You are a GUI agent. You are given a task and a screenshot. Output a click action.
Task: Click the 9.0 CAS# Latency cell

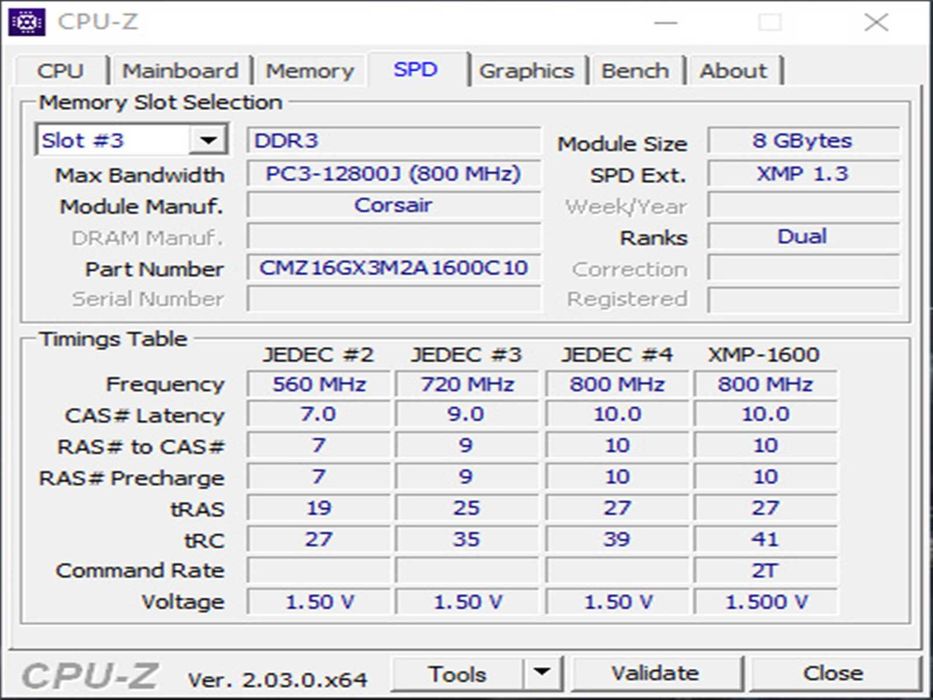point(466,414)
